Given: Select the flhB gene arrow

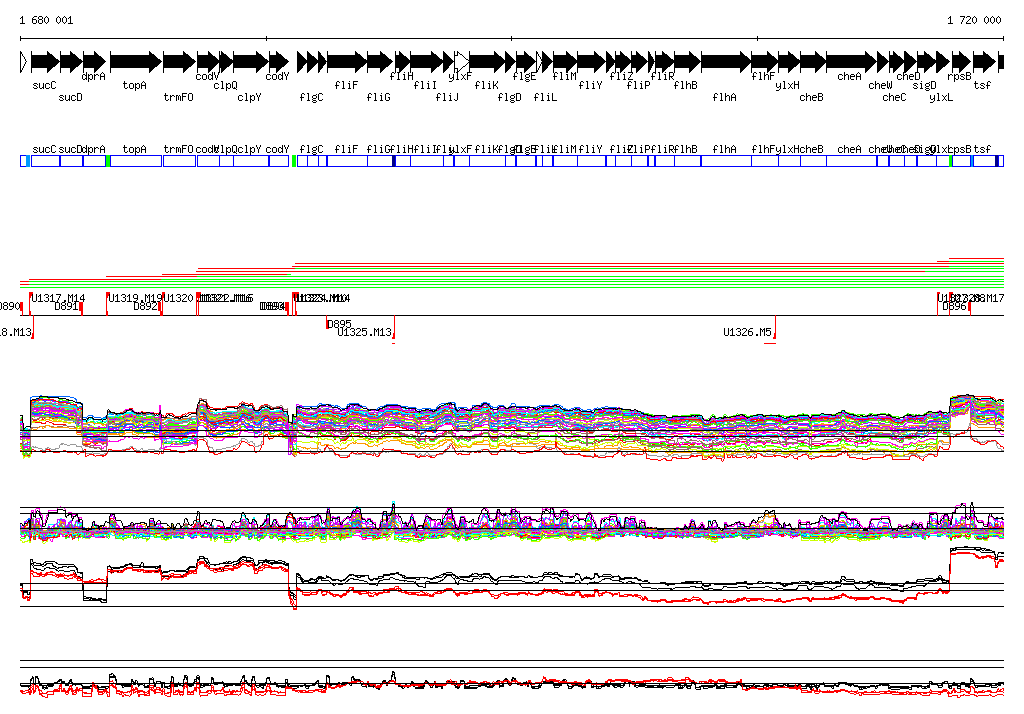Looking at the screenshot, I should [x=687, y=62].
